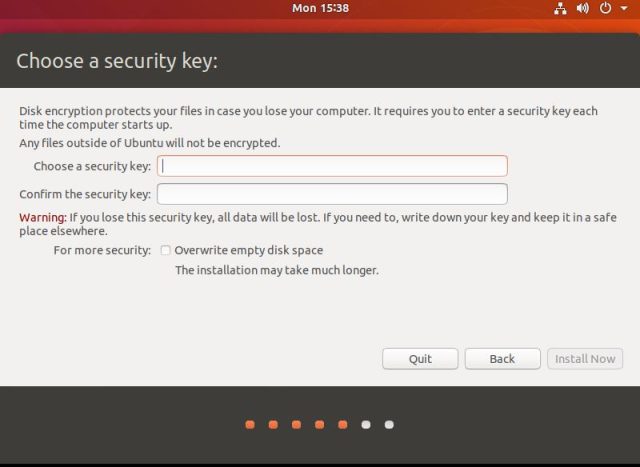Click the first orange progress dot
The image size is (640, 467).
coord(250,425)
